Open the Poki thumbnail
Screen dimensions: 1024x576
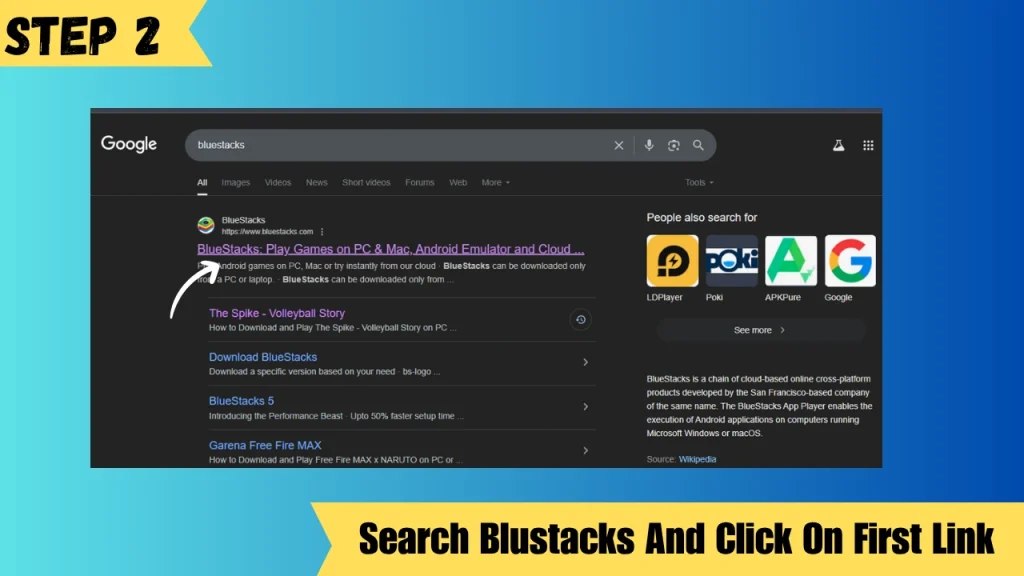pyautogui.click(x=731, y=261)
